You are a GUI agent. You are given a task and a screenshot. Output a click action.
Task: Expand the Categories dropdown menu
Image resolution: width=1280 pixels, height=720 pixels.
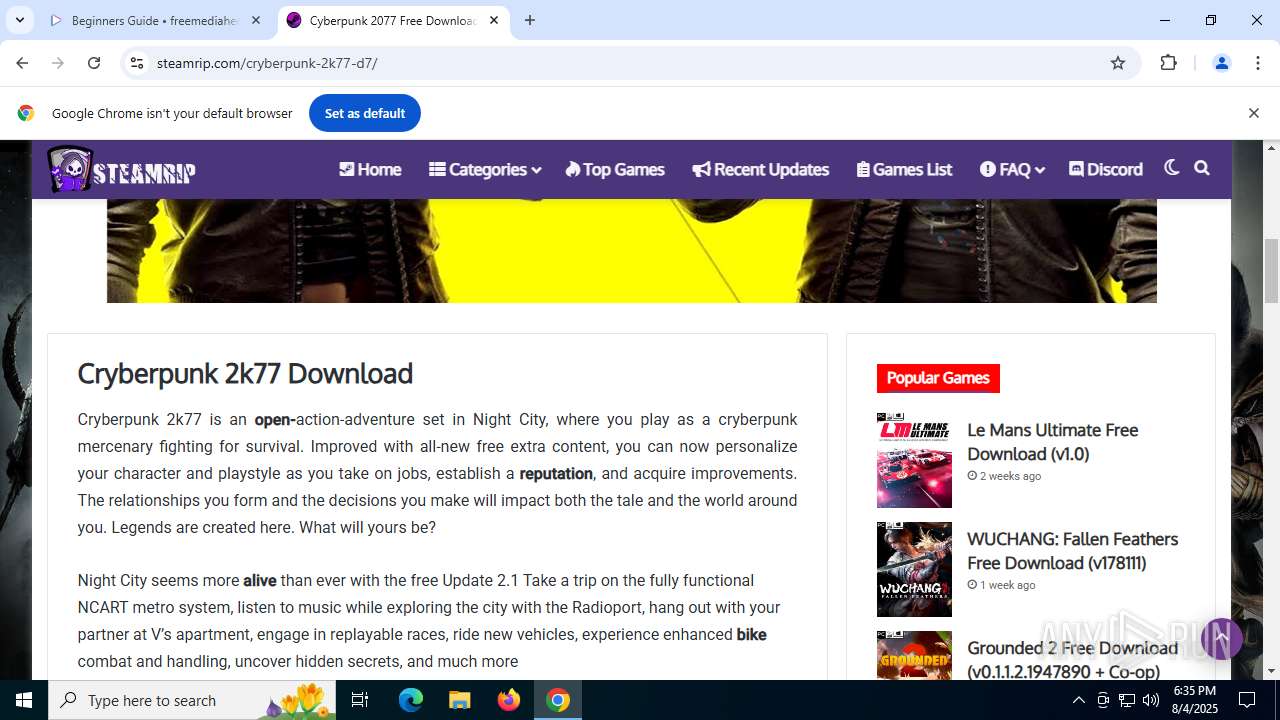485,169
